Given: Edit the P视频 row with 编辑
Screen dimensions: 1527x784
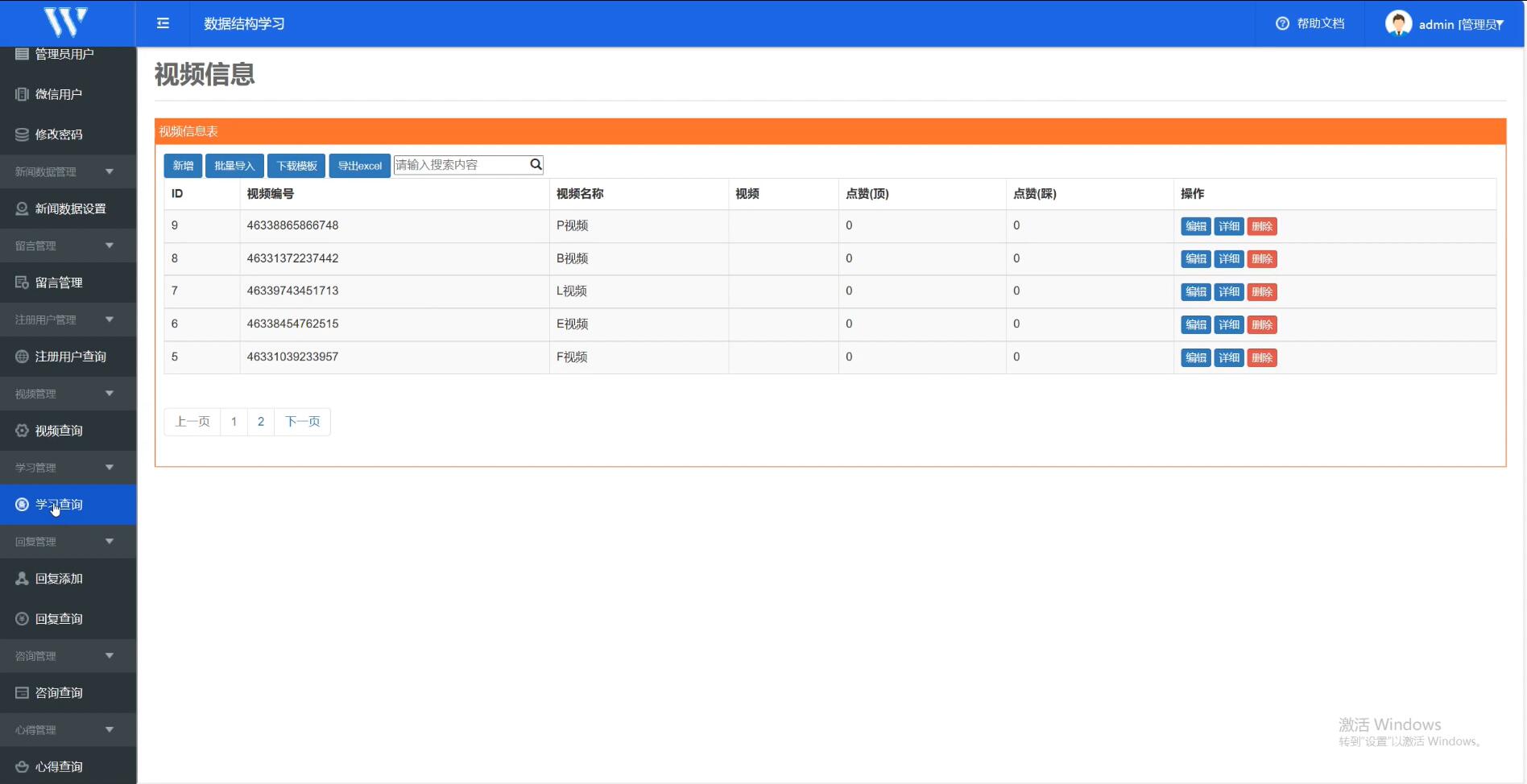Looking at the screenshot, I should tap(1196, 226).
